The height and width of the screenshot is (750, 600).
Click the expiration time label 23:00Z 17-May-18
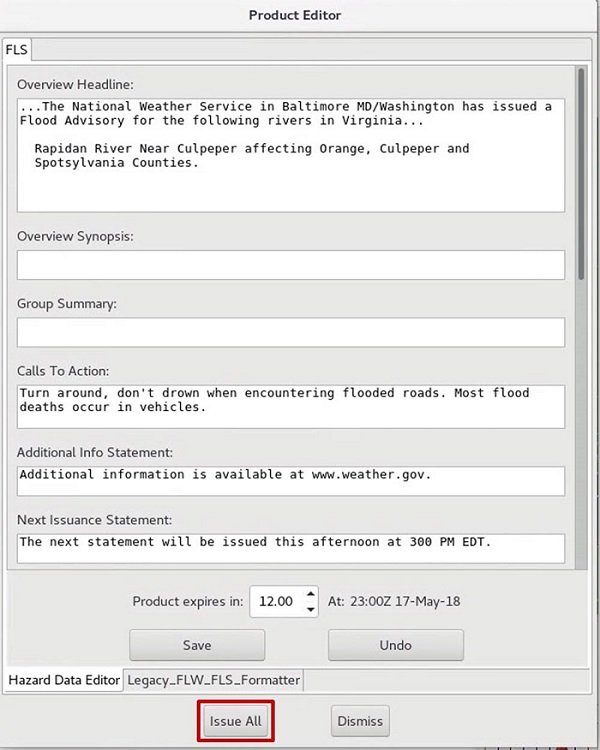(x=405, y=601)
